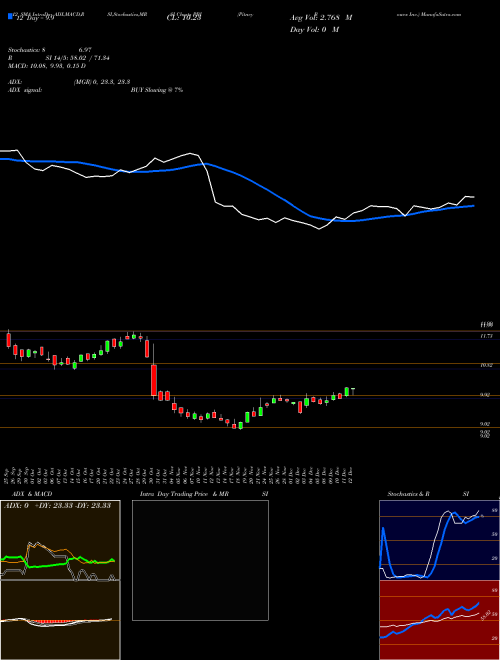Viewport: 500px width, 660px height.
Task: Click the ADX indicator chart with green line
Action: click(60, 540)
